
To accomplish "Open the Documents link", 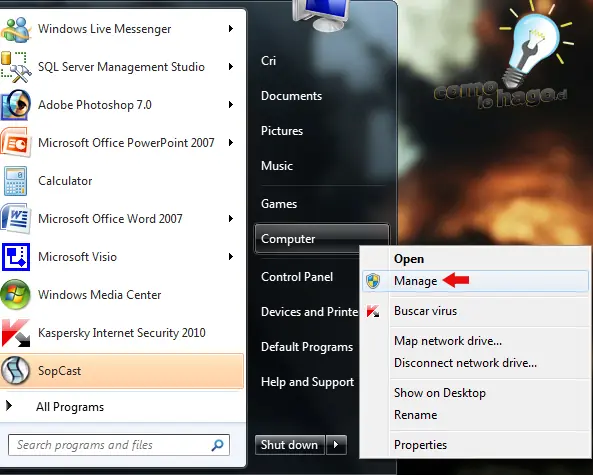I will click(292, 96).
